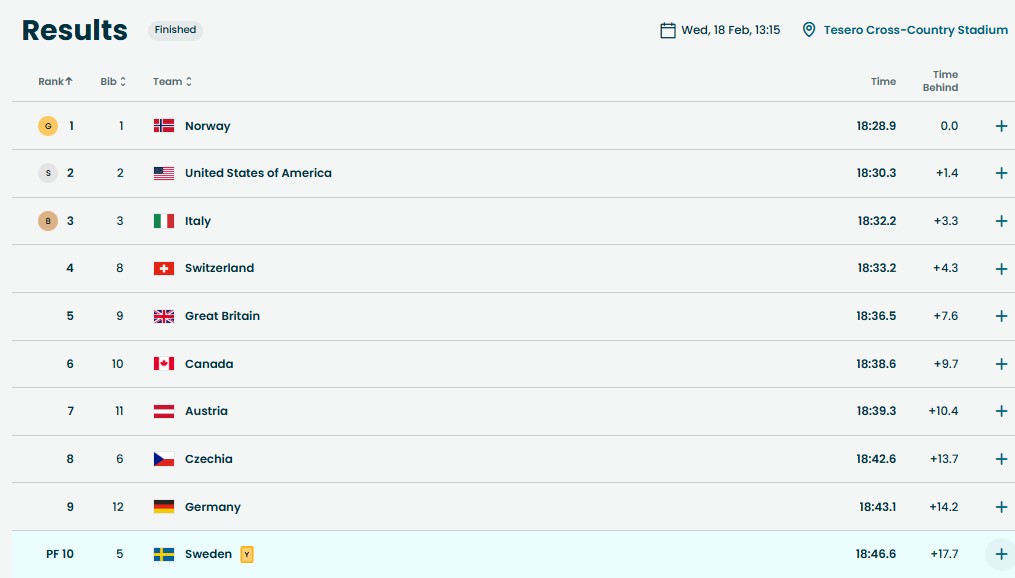Click the United States of America team name
This screenshot has height=578, width=1015.
(258, 173)
